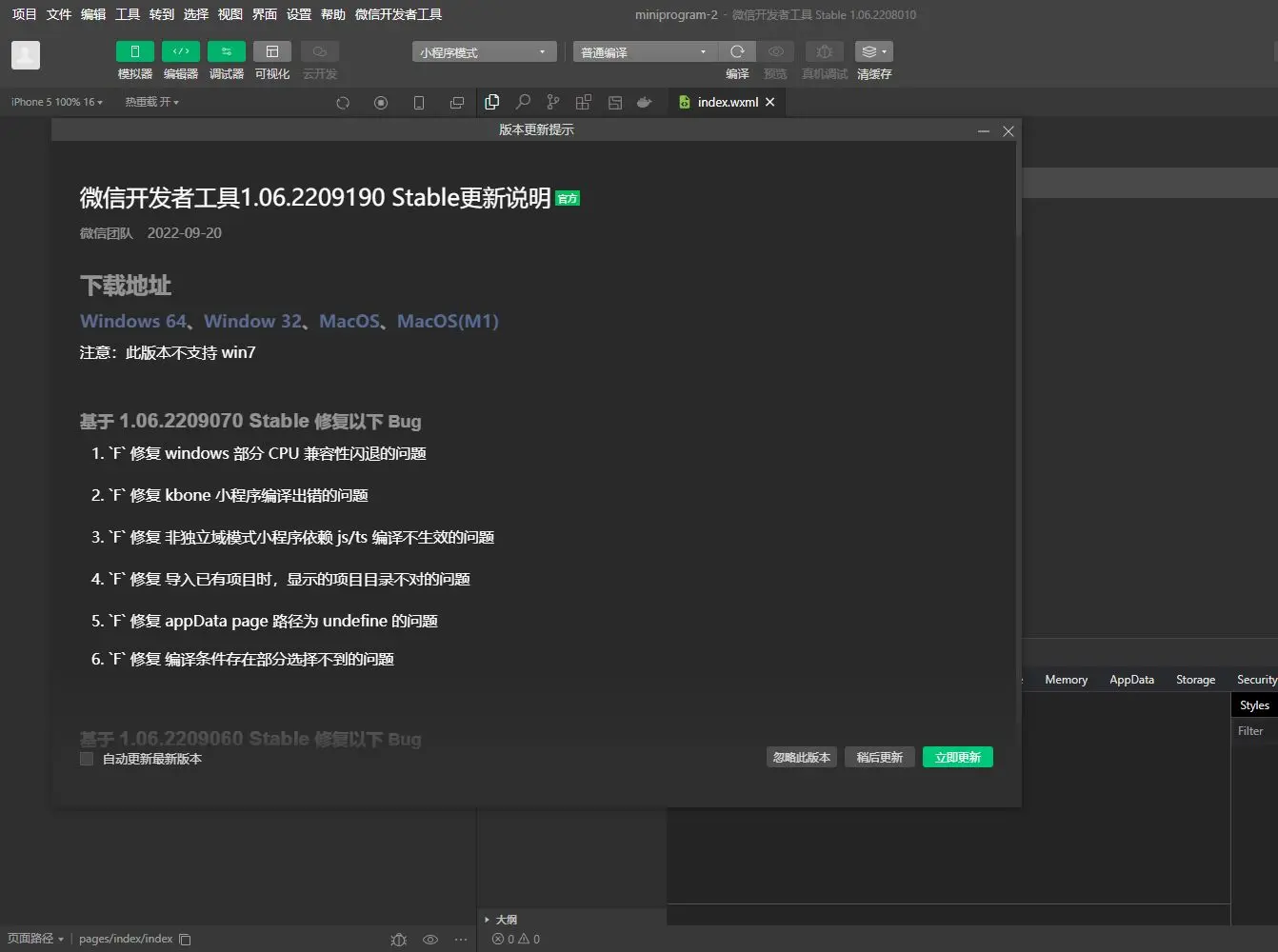Open the 帮助 menu
The image size is (1278, 952).
click(x=333, y=14)
